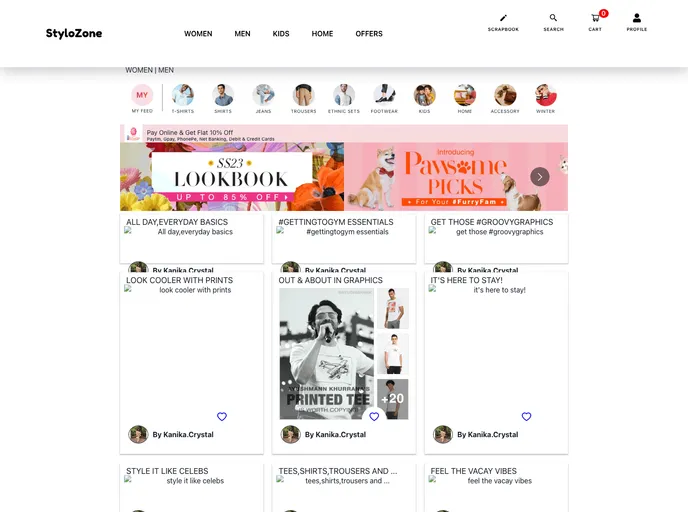
Task: Go to the OFFERS menu item
Action: click(369, 34)
